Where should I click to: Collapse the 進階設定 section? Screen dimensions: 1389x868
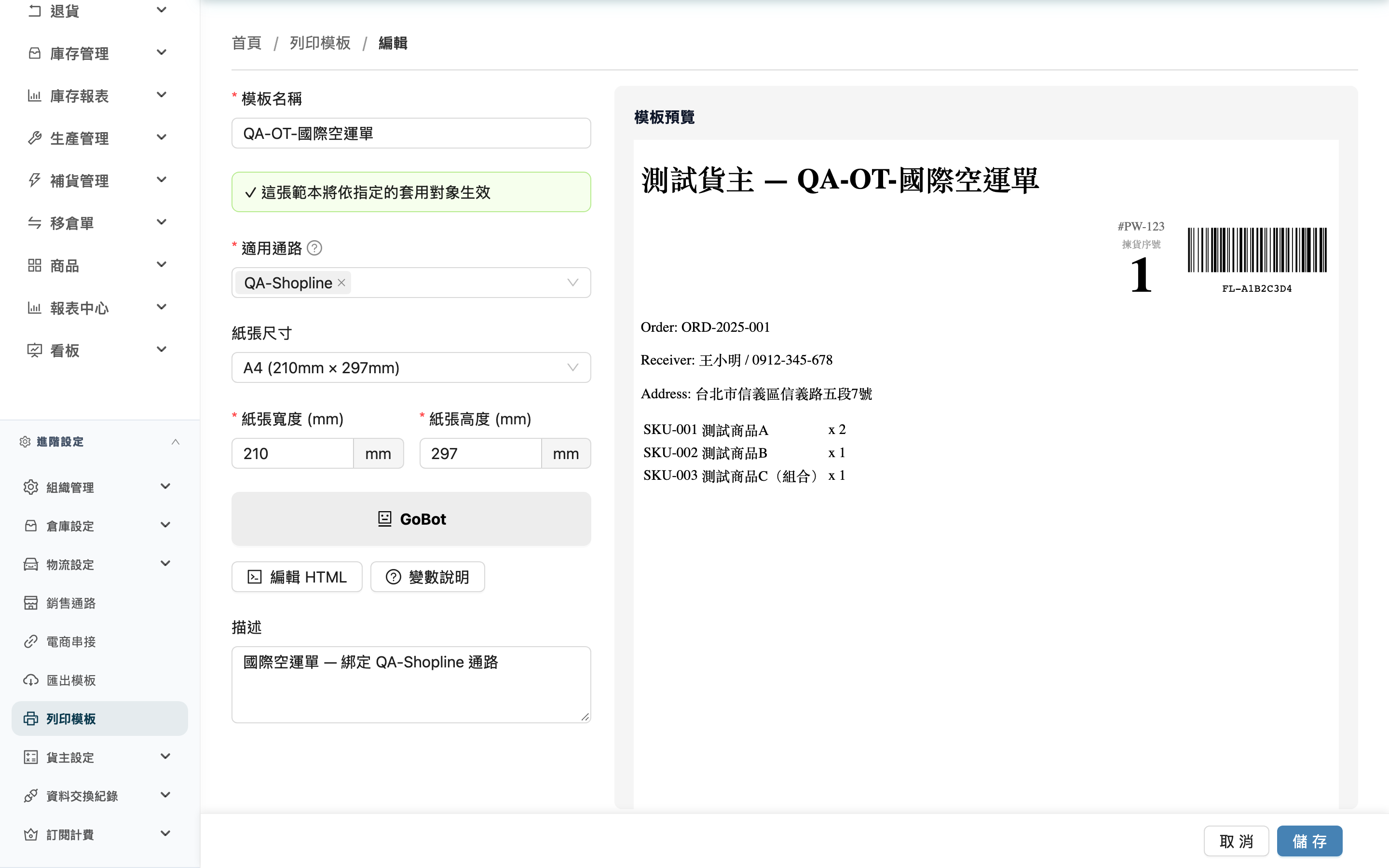pyautogui.click(x=176, y=441)
